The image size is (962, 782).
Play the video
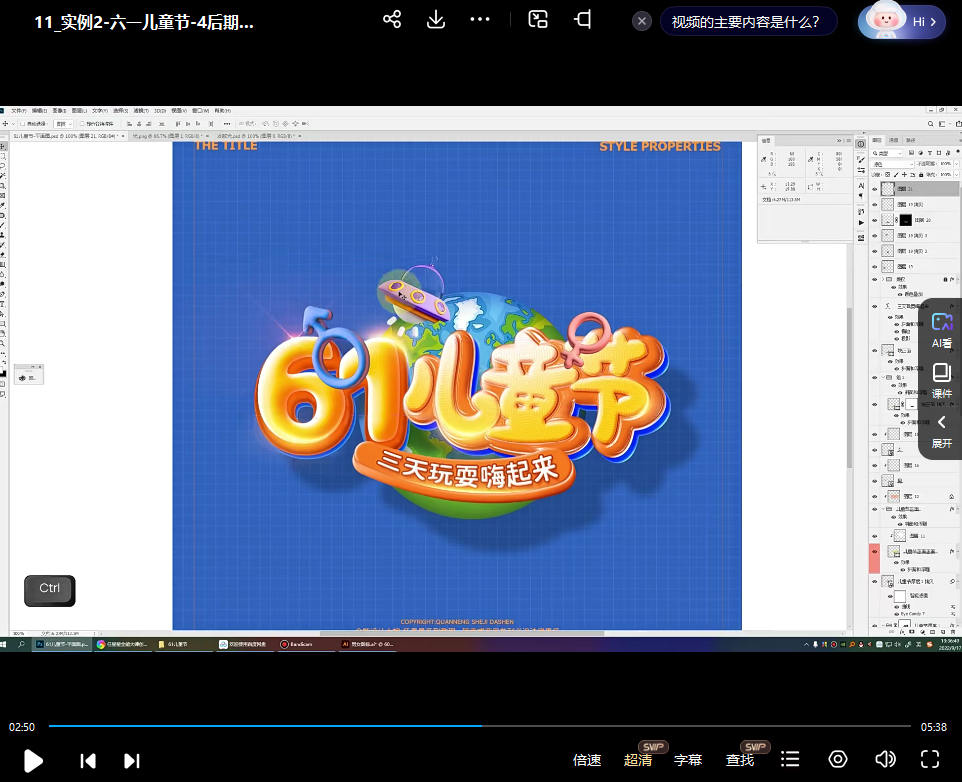tap(33, 760)
